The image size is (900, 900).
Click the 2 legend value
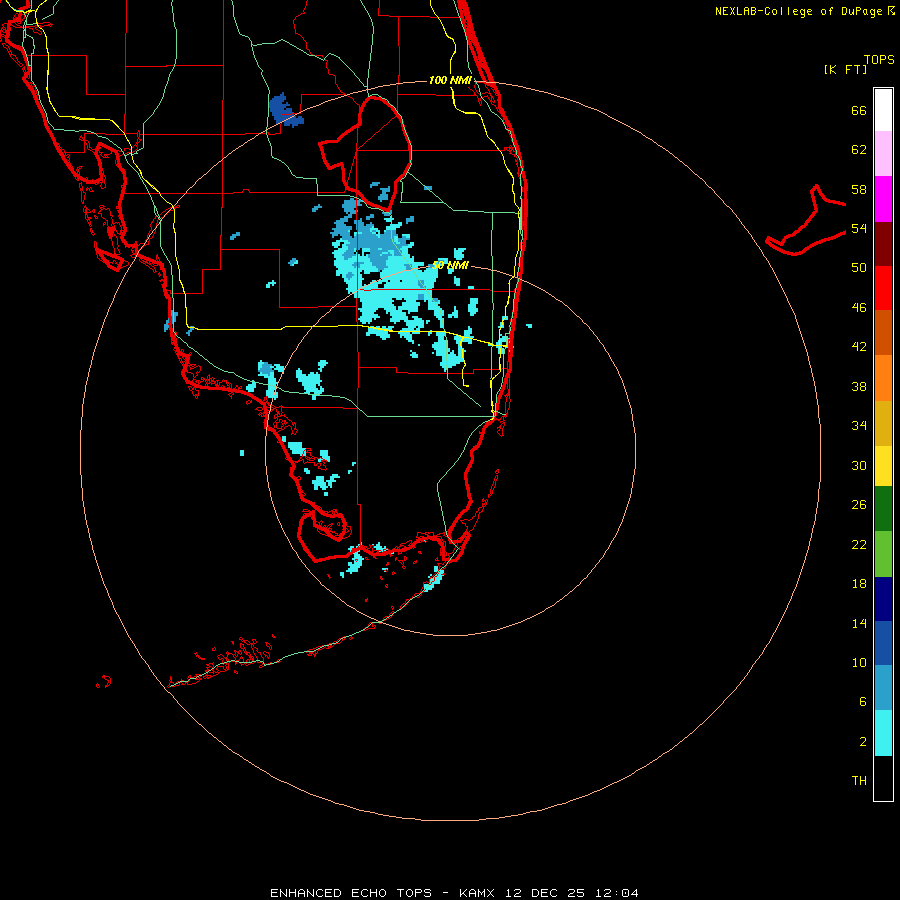point(862,742)
